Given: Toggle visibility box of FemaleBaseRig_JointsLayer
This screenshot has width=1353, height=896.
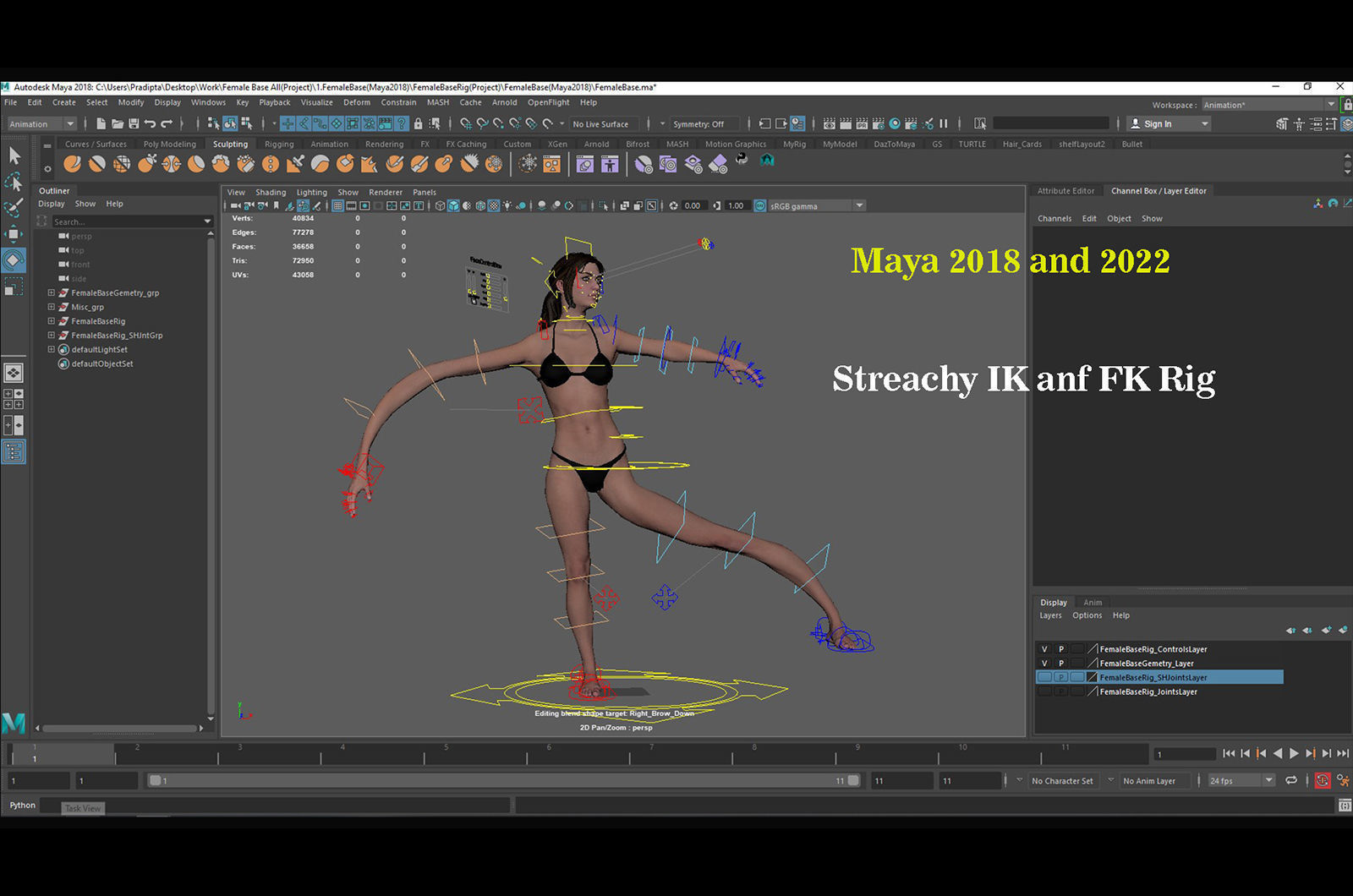Looking at the screenshot, I should [x=1044, y=691].
